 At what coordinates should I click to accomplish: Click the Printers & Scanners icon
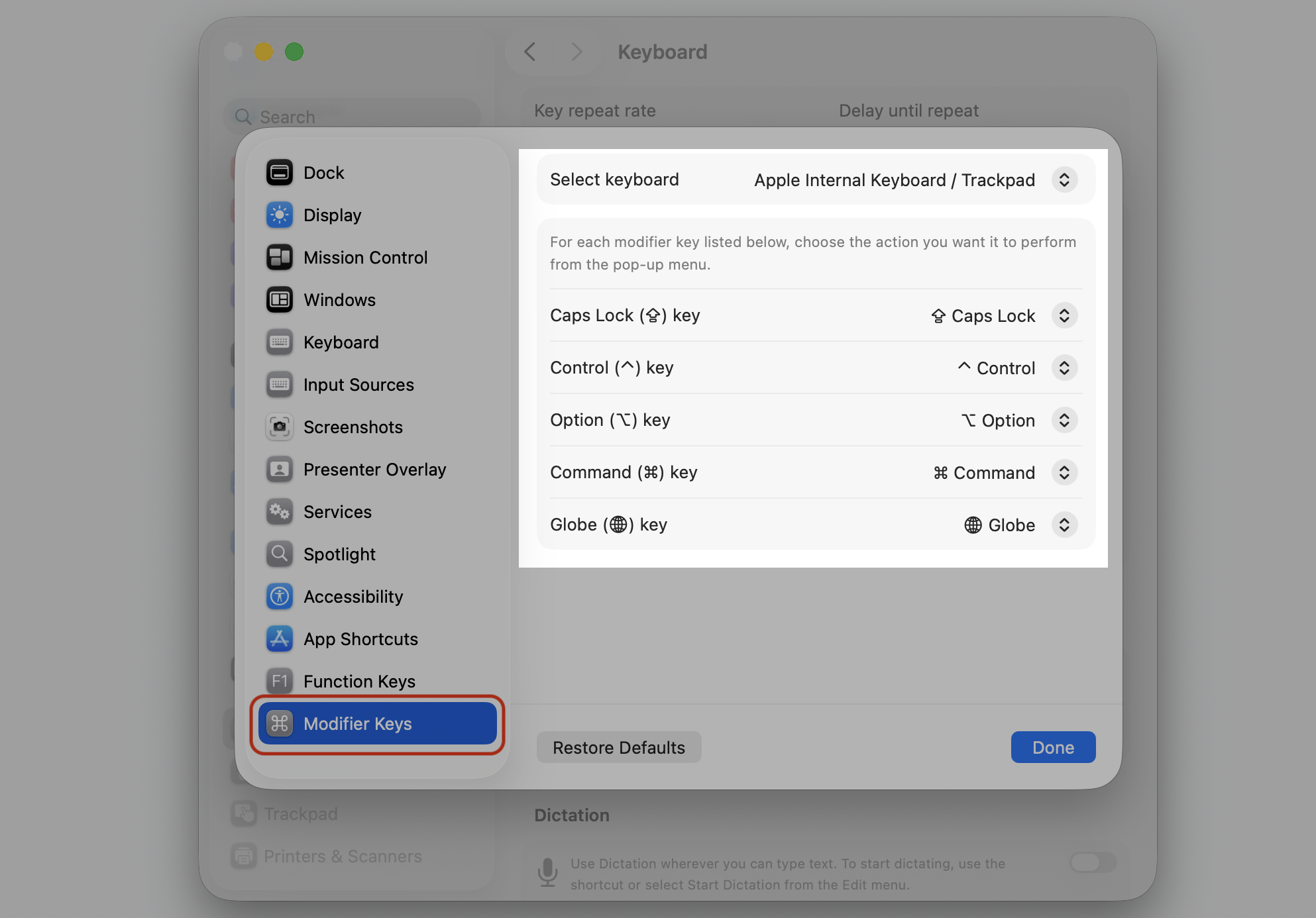(244, 856)
